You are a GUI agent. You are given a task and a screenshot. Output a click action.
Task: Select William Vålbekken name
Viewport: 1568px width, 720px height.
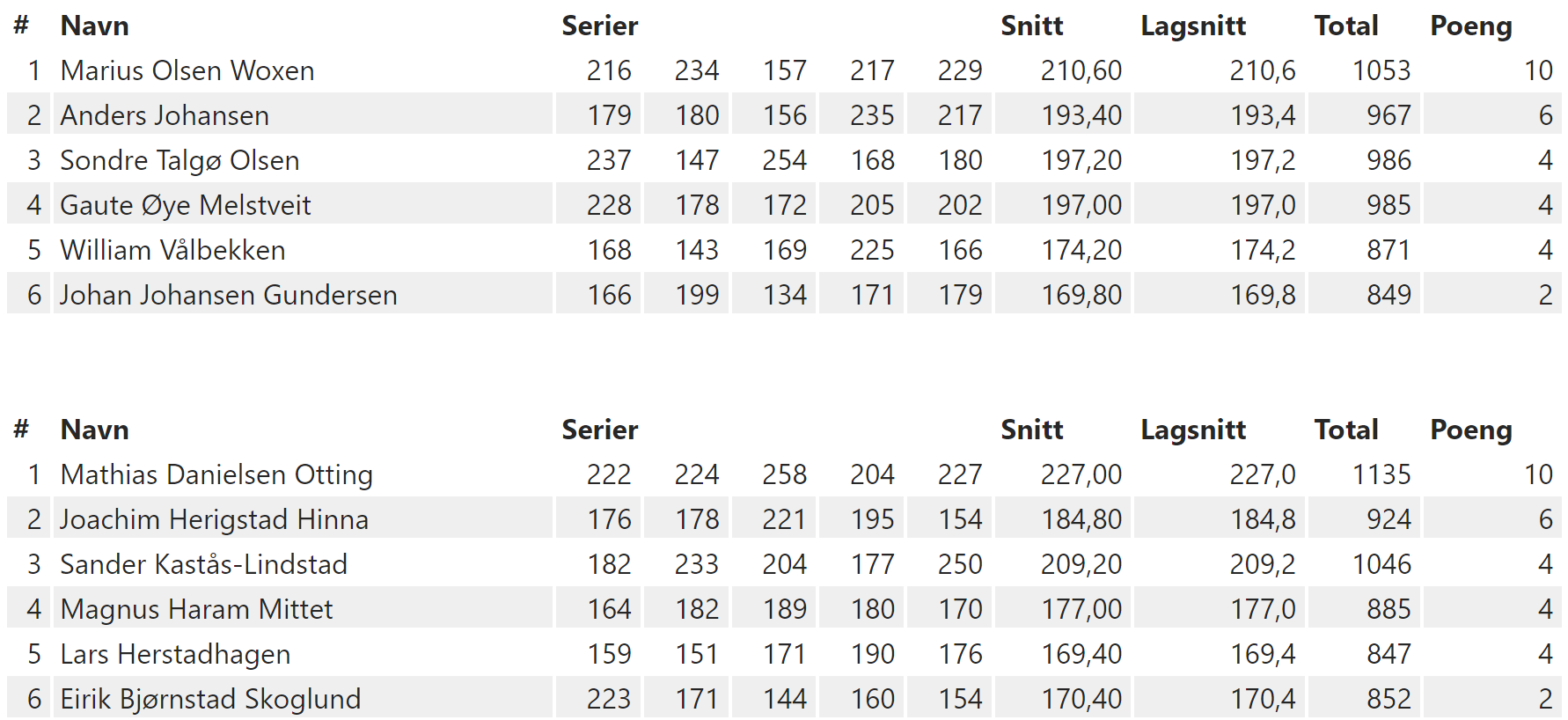172,250
